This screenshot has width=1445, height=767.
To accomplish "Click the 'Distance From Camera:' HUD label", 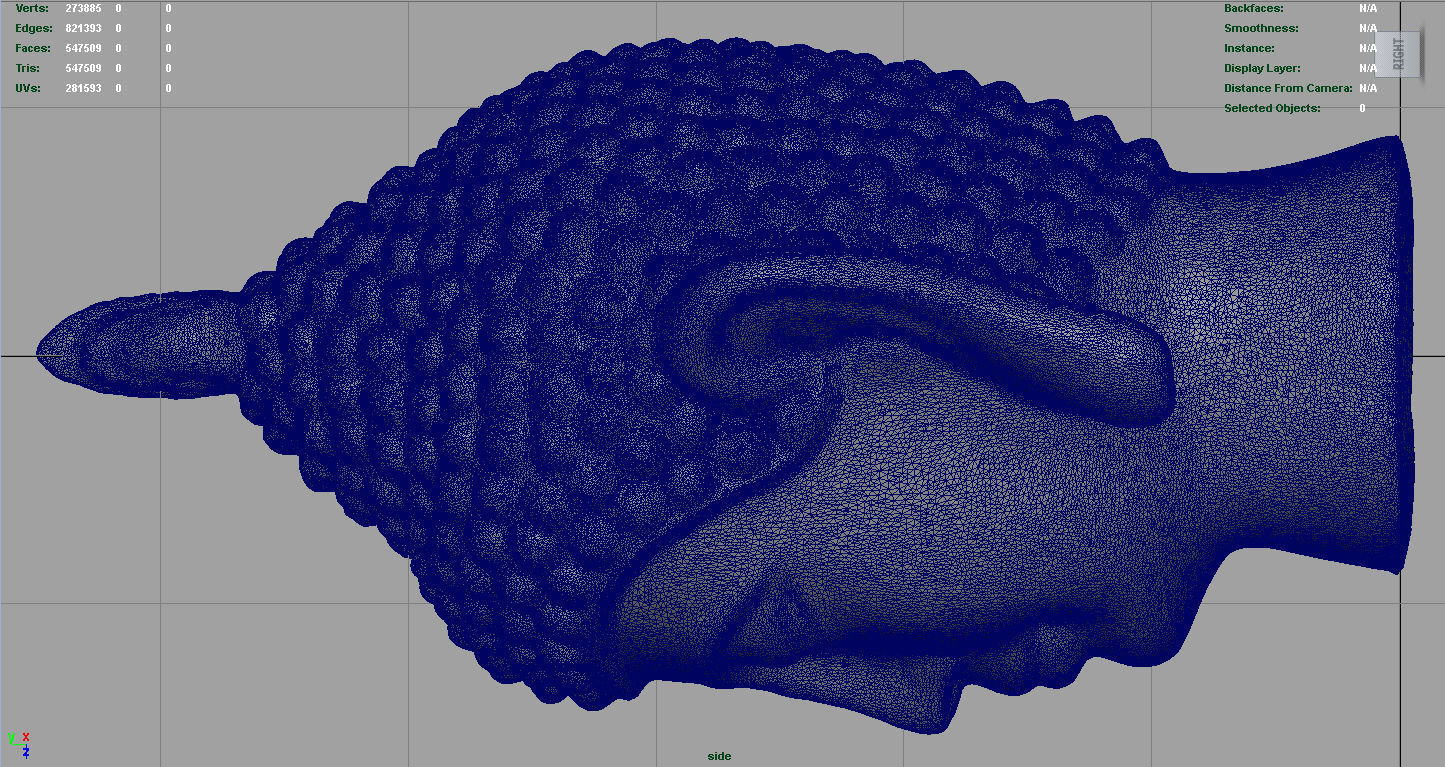I will [1288, 88].
